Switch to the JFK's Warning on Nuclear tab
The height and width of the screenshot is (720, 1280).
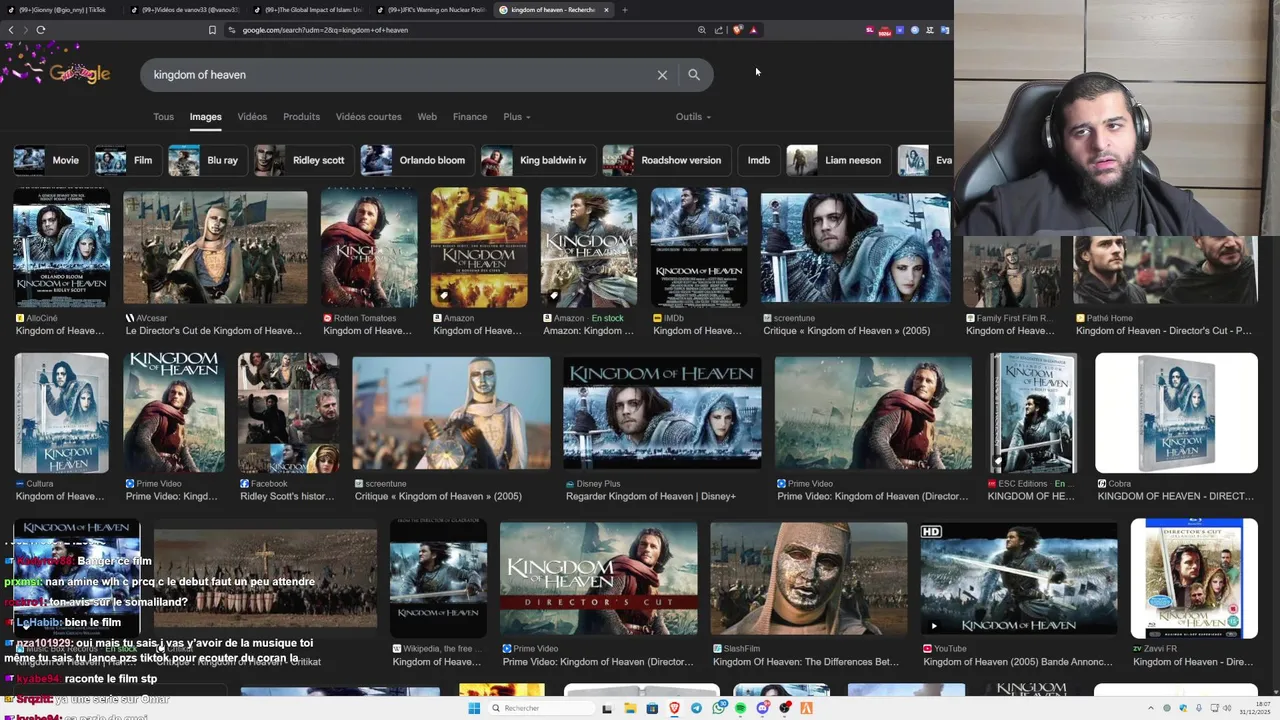point(433,10)
